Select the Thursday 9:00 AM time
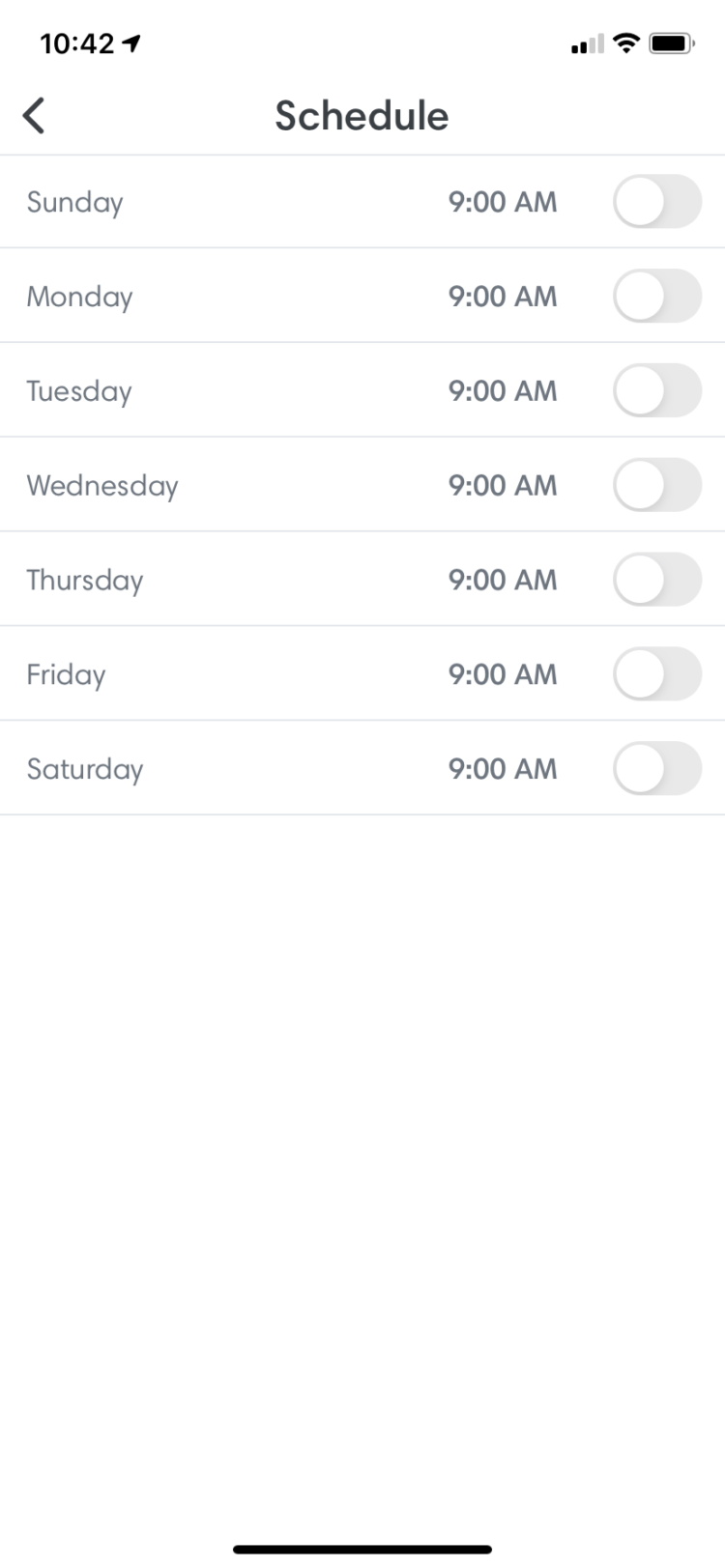Image resolution: width=725 pixels, height=1568 pixels. tap(503, 580)
